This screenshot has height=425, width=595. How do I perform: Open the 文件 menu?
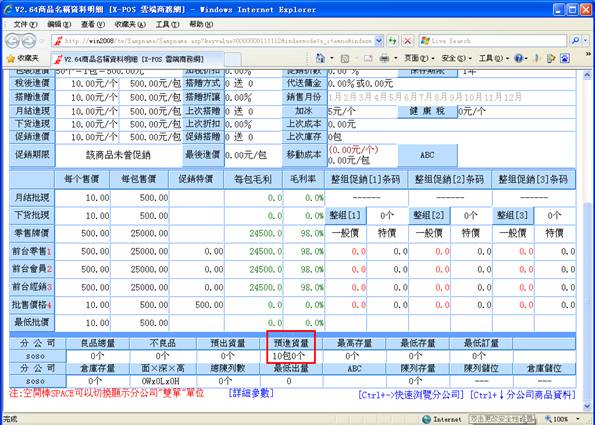(x=25, y=24)
